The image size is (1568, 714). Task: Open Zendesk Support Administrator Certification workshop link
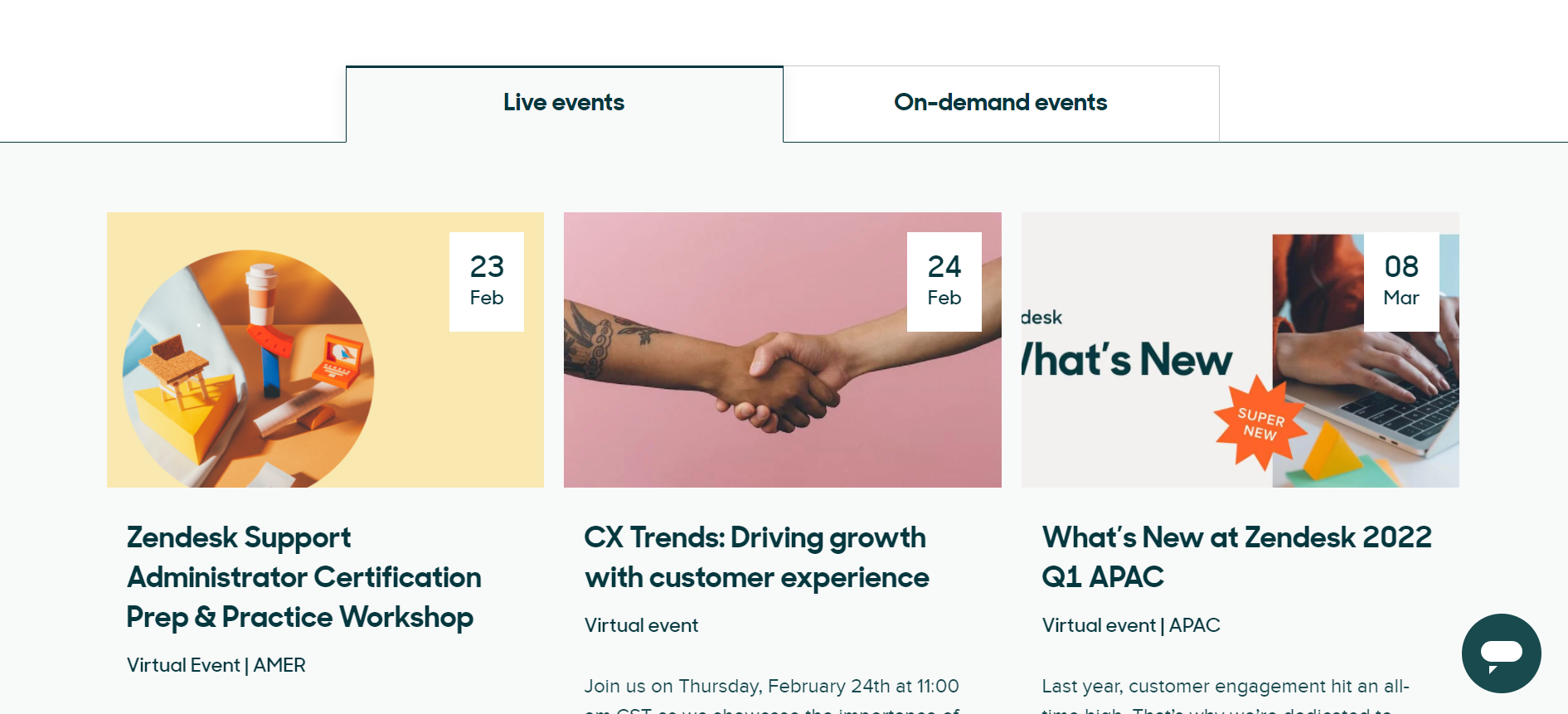click(x=303, y=577)
